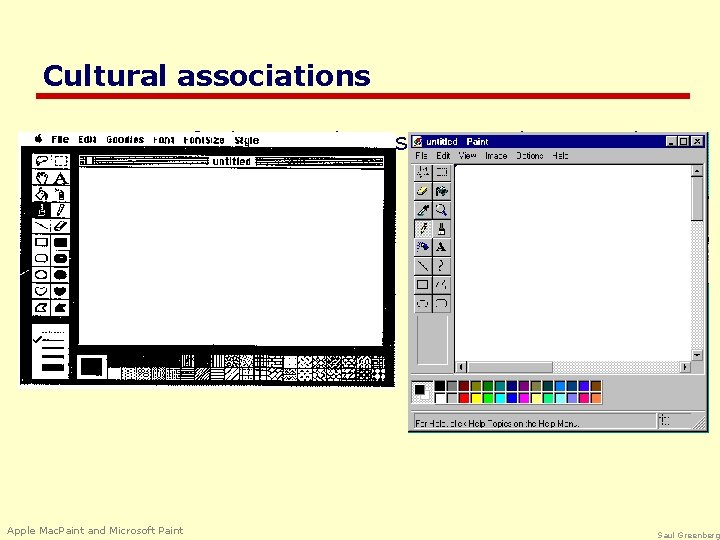Screen dimensions: 720x540
Task: Click Paint's horizontal scrollbar left arrow
Action: (461, 367)
